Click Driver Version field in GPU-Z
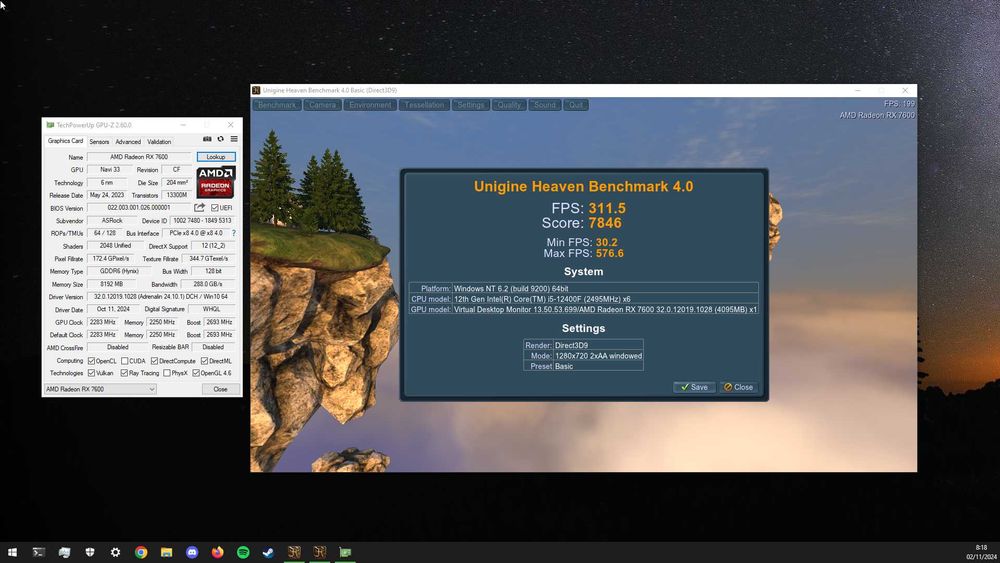Image resolution: width=1000 pixels, height=563 pixels. coord(161,297)
